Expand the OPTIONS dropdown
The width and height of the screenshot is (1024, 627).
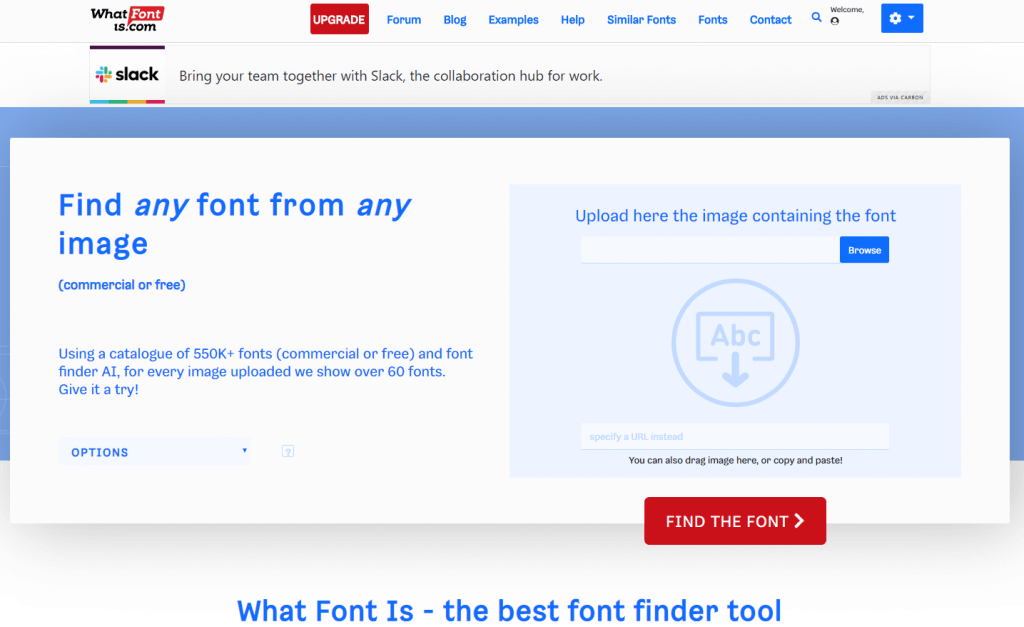[x=155, y=452]
